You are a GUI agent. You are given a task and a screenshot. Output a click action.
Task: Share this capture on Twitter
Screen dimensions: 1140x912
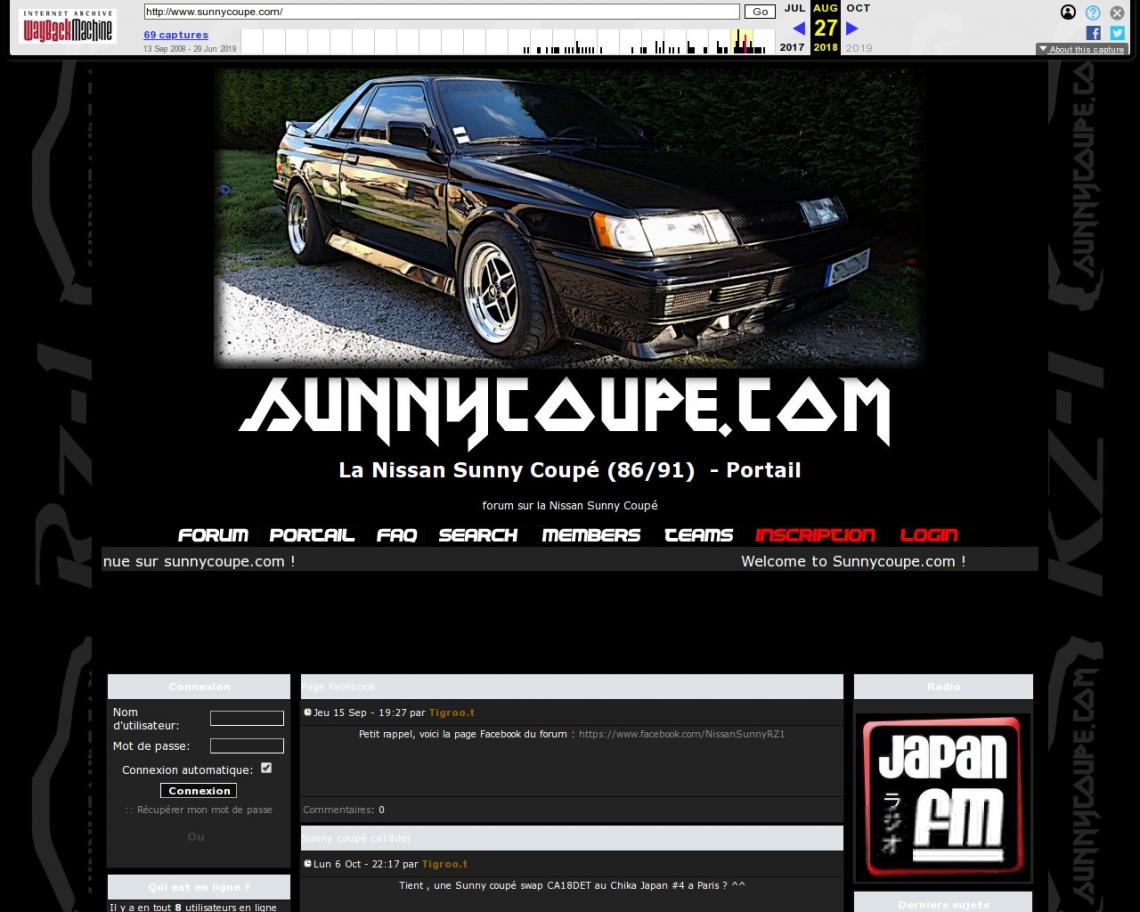[1117, 33]
